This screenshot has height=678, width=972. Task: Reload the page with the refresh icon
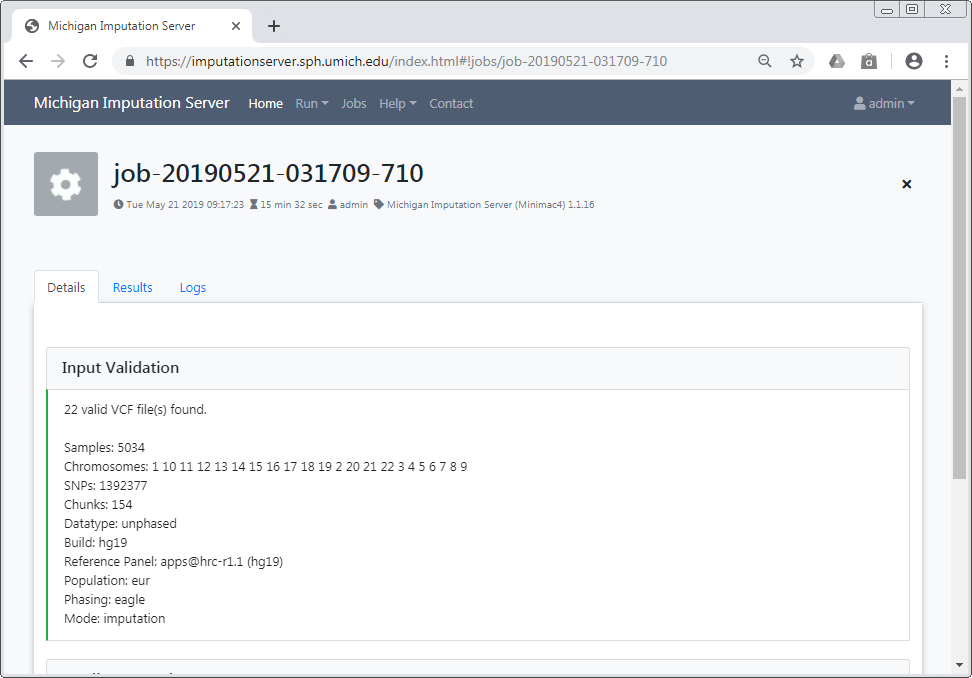(x=90, y=61)
